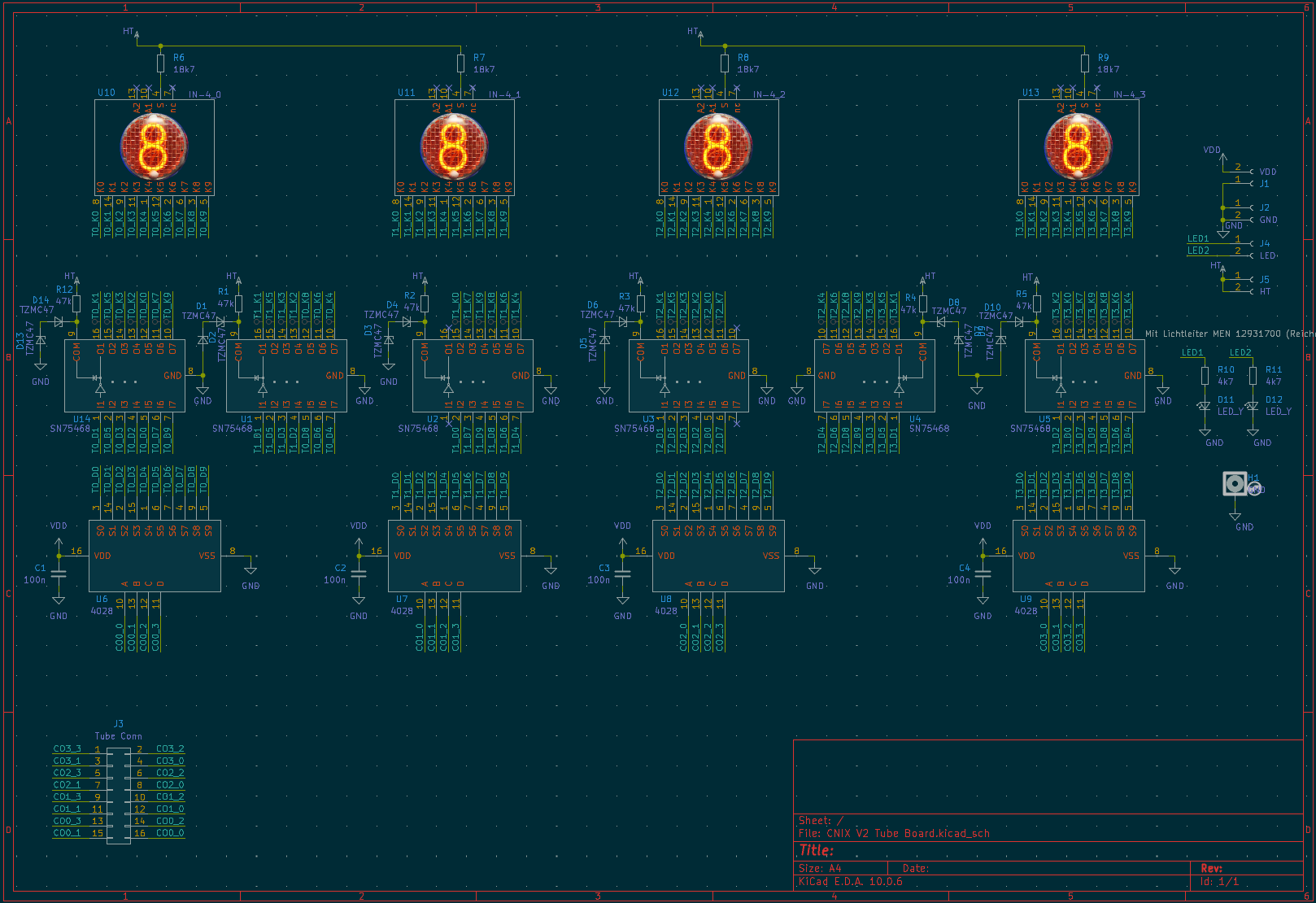This screenshot has width=1316, height=903.
Task: Click the H1 mounting hole symbol
Action: click(x=1235, y=484)
